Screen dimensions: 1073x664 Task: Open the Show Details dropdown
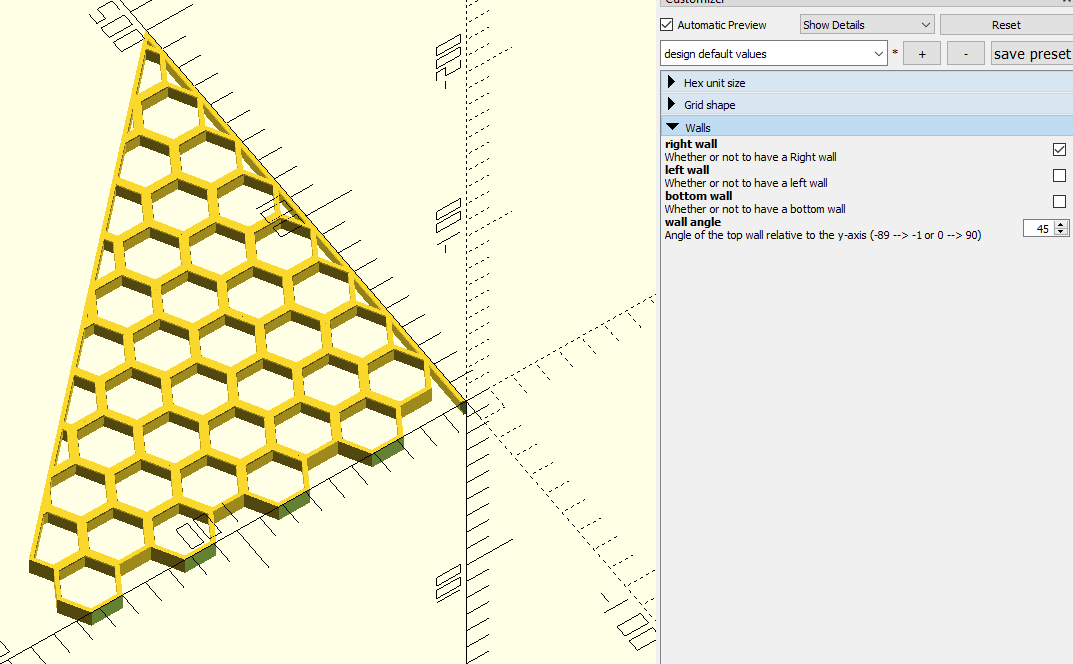[866, 25]
